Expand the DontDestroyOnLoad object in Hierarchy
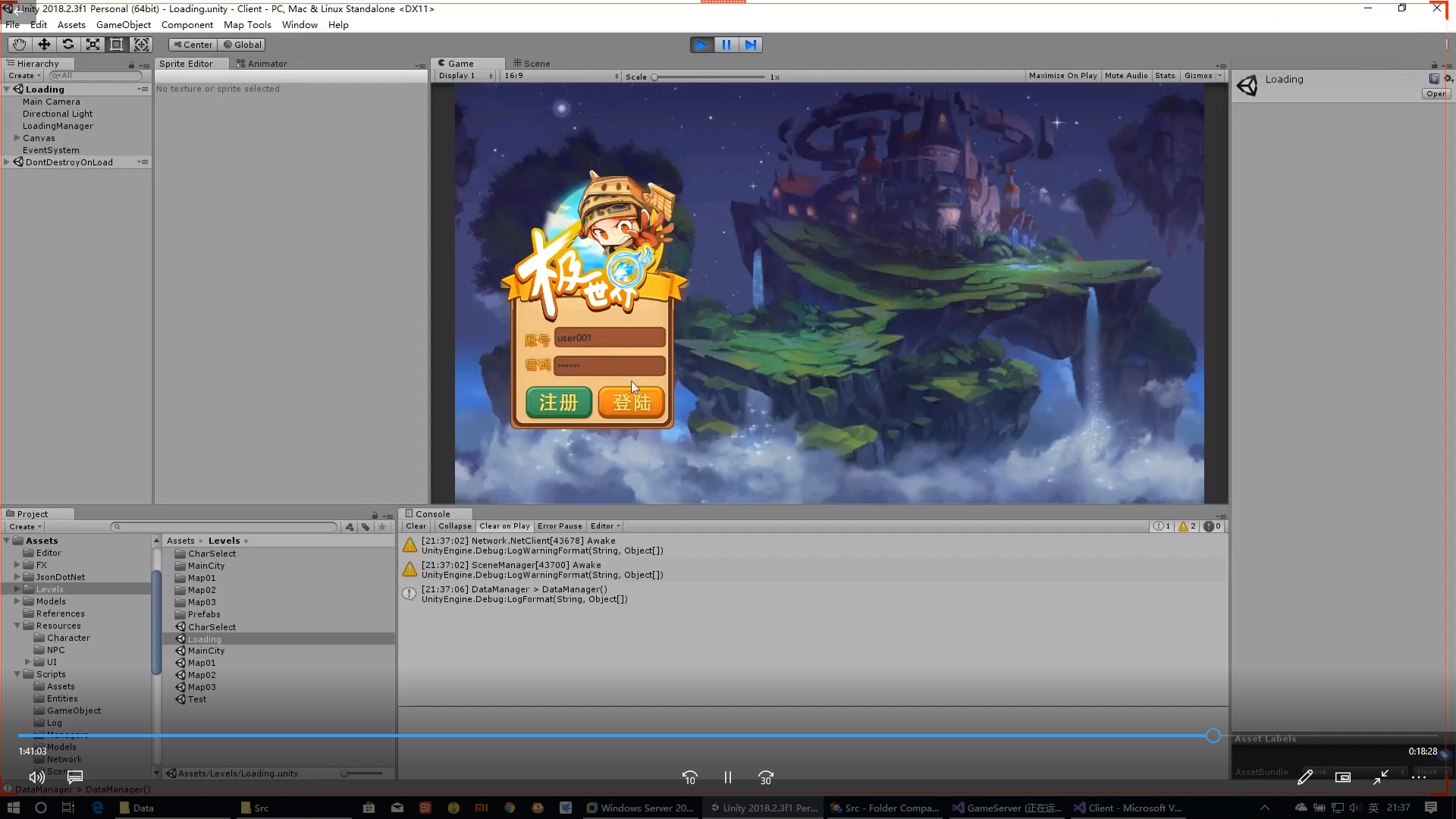1456x819 pixels. point(7,162)
